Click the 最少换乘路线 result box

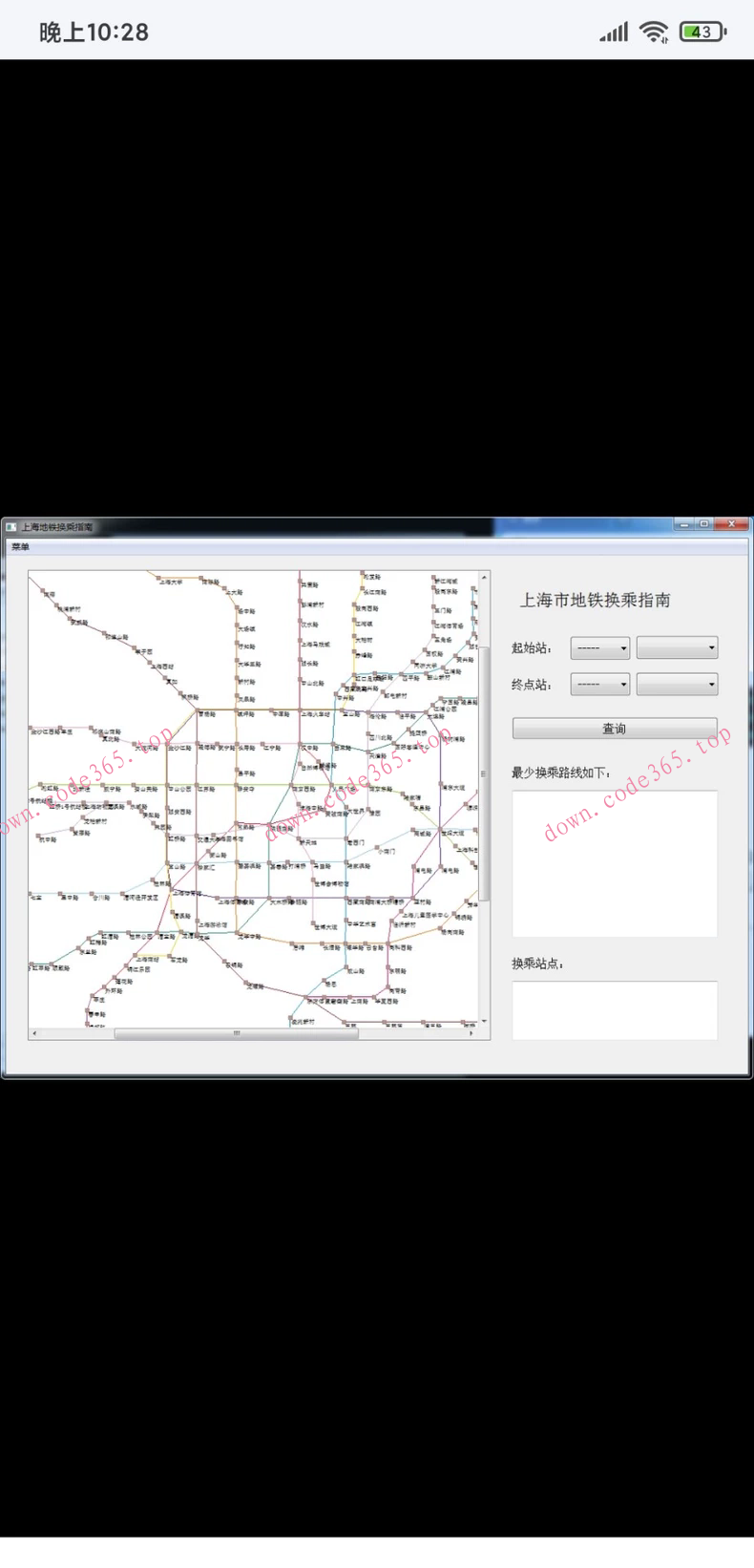615,863
